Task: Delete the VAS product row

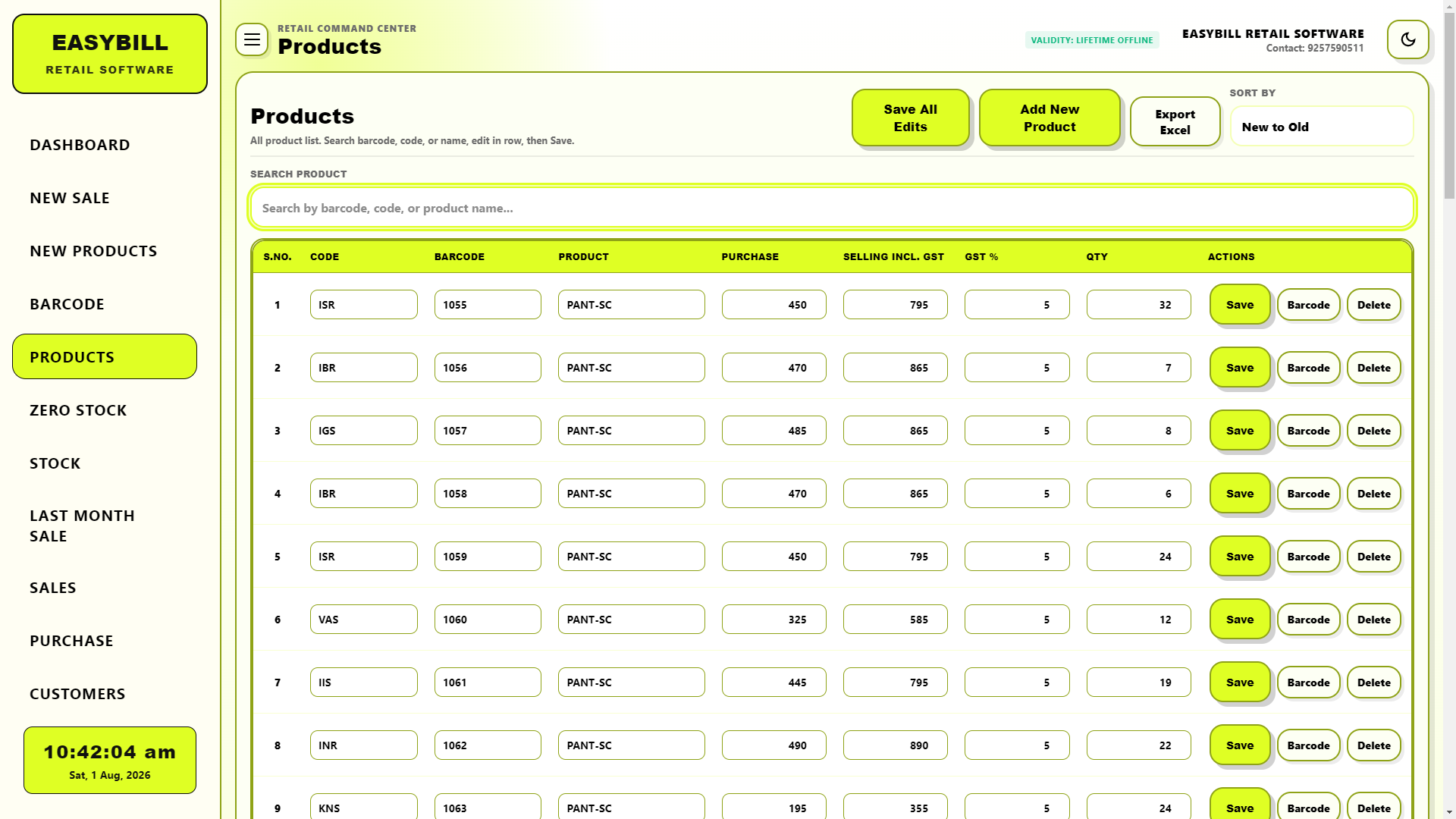Action: [x=1373, y=620]
